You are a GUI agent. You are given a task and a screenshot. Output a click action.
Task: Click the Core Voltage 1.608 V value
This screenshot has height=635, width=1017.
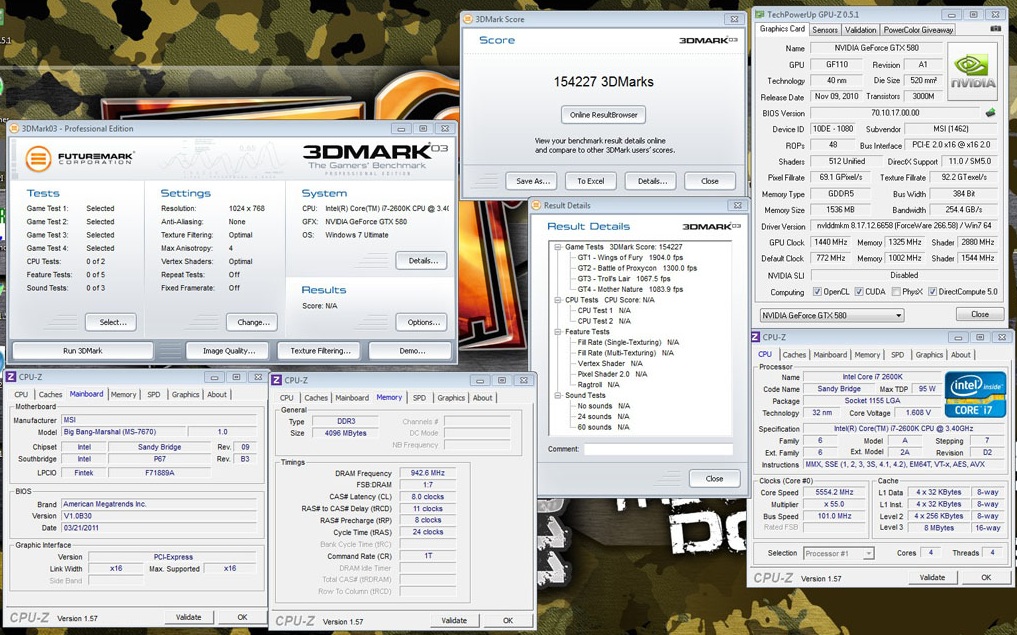918,413
